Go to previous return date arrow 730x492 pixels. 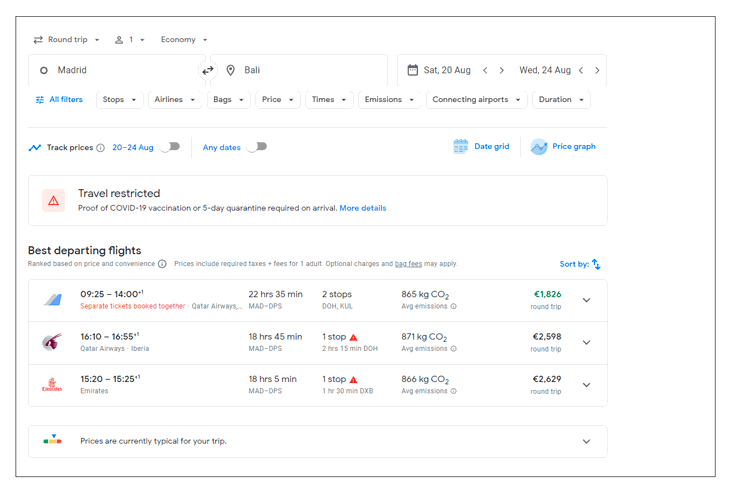(582, 70)
